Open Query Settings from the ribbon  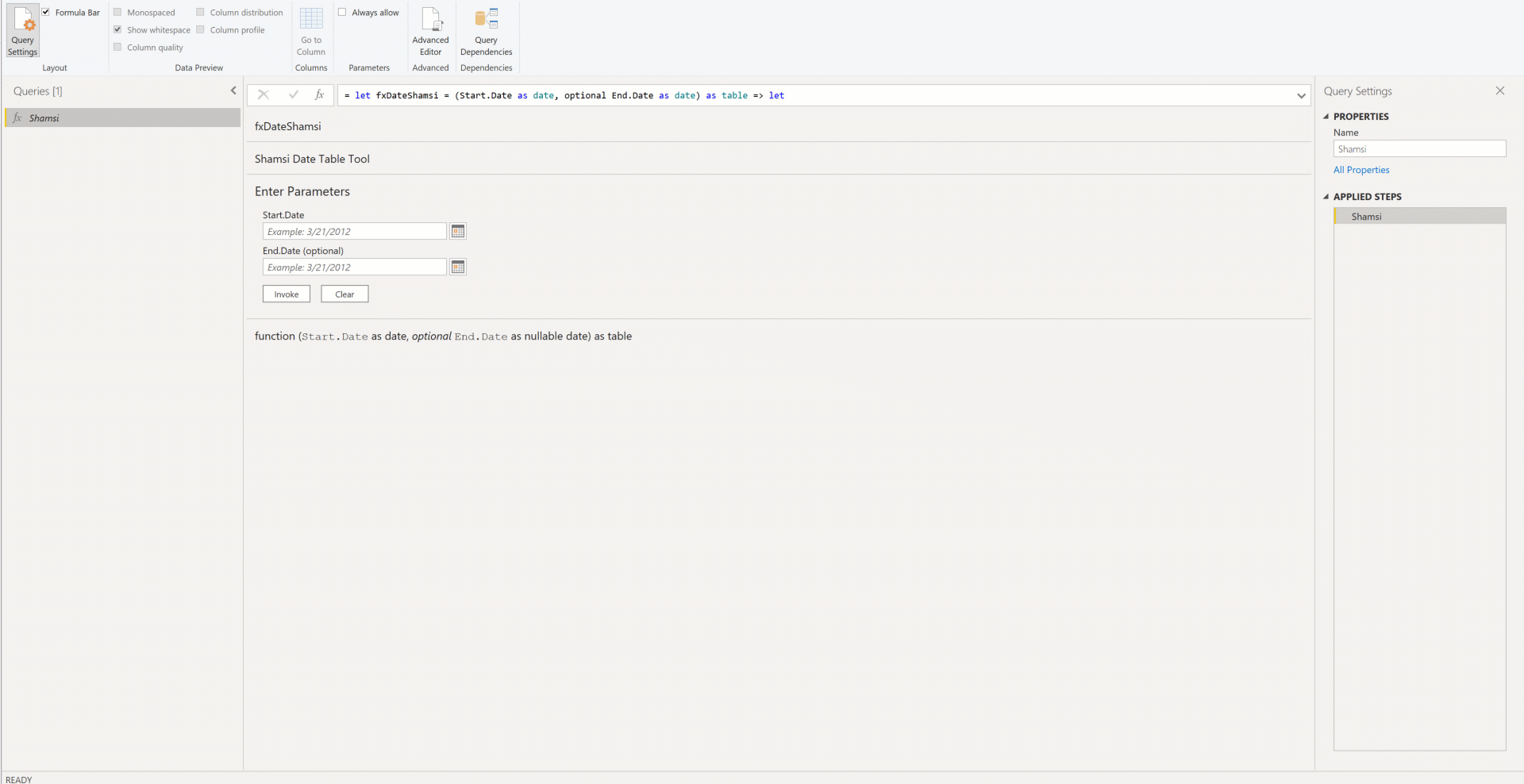tap(23, 31)
